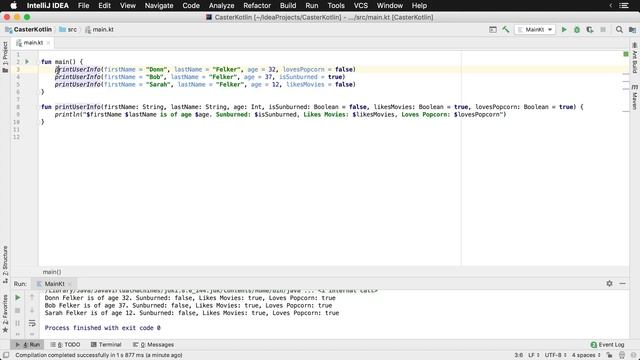
Task: Open the MainKt run configuration dropdown
Action: [535, 29]
